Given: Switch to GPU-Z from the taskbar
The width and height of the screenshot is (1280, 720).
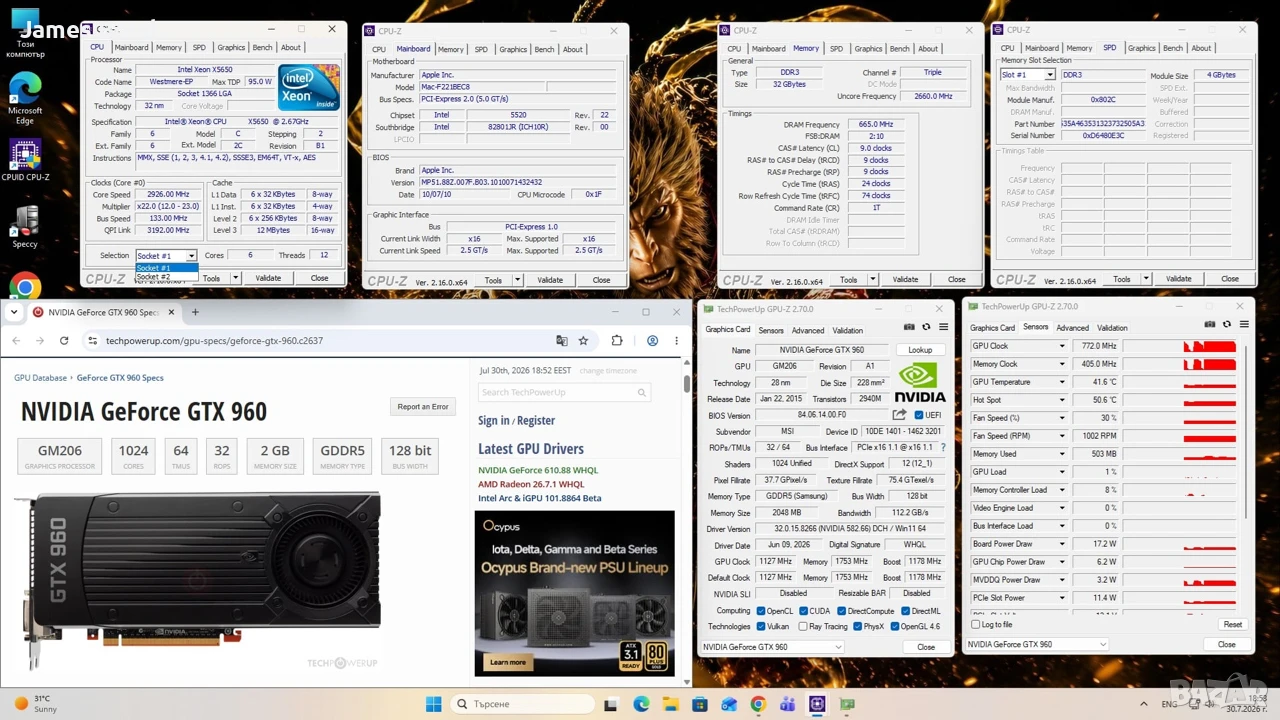Looking at the screenshot, I should point(846,704).
